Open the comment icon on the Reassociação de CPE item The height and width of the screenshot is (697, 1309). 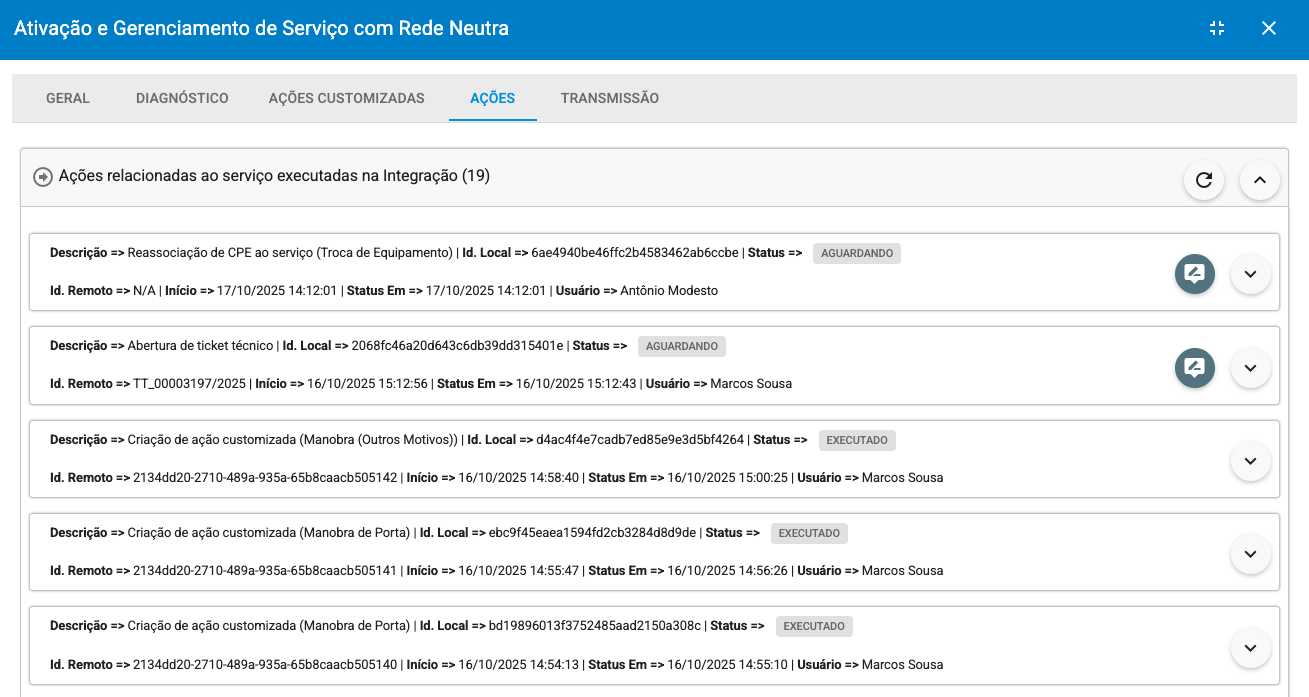click(x=1194, y=273)
